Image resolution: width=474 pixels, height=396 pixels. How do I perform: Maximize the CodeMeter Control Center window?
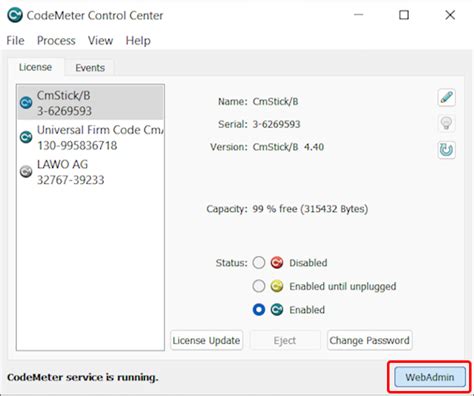(404, 15)
